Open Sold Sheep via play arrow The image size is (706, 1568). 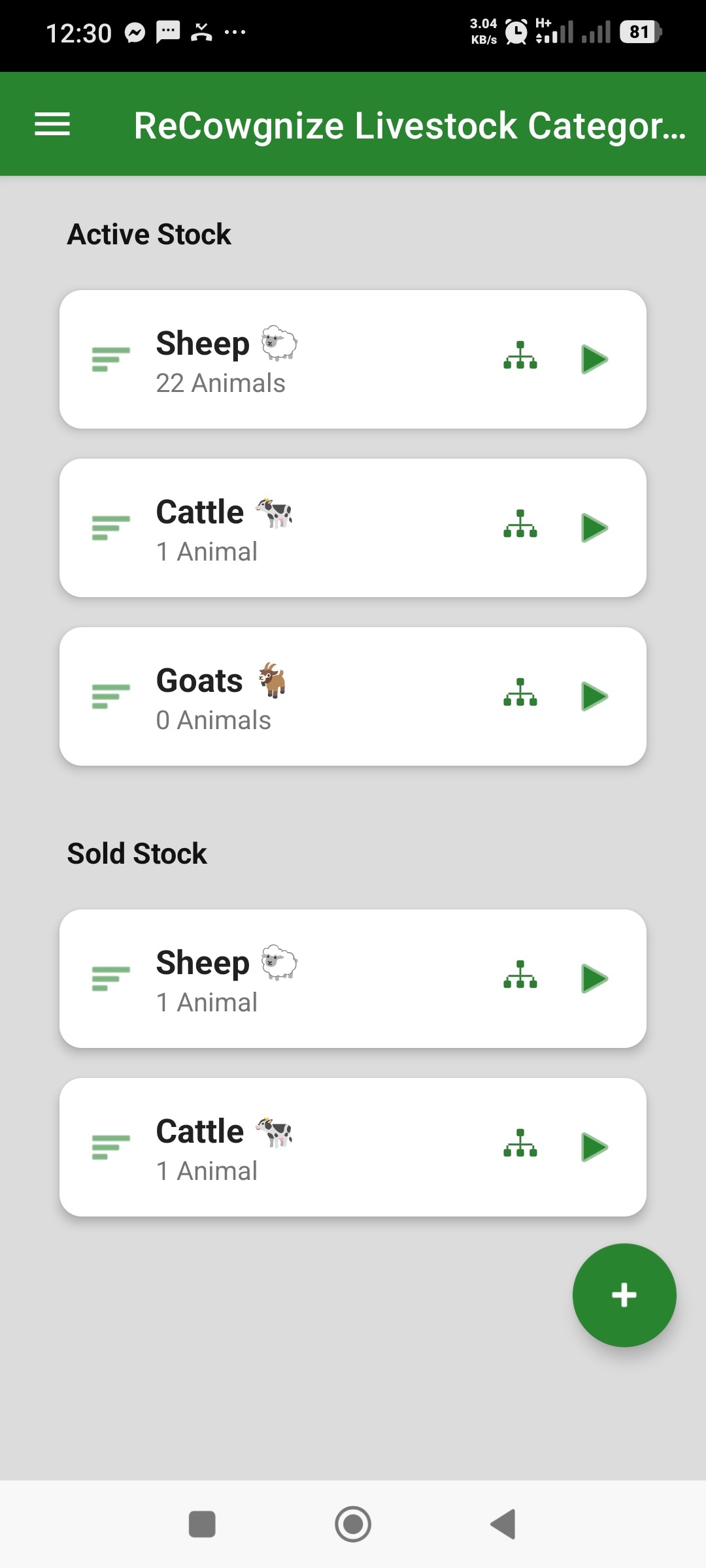click(x=594, y=979)
